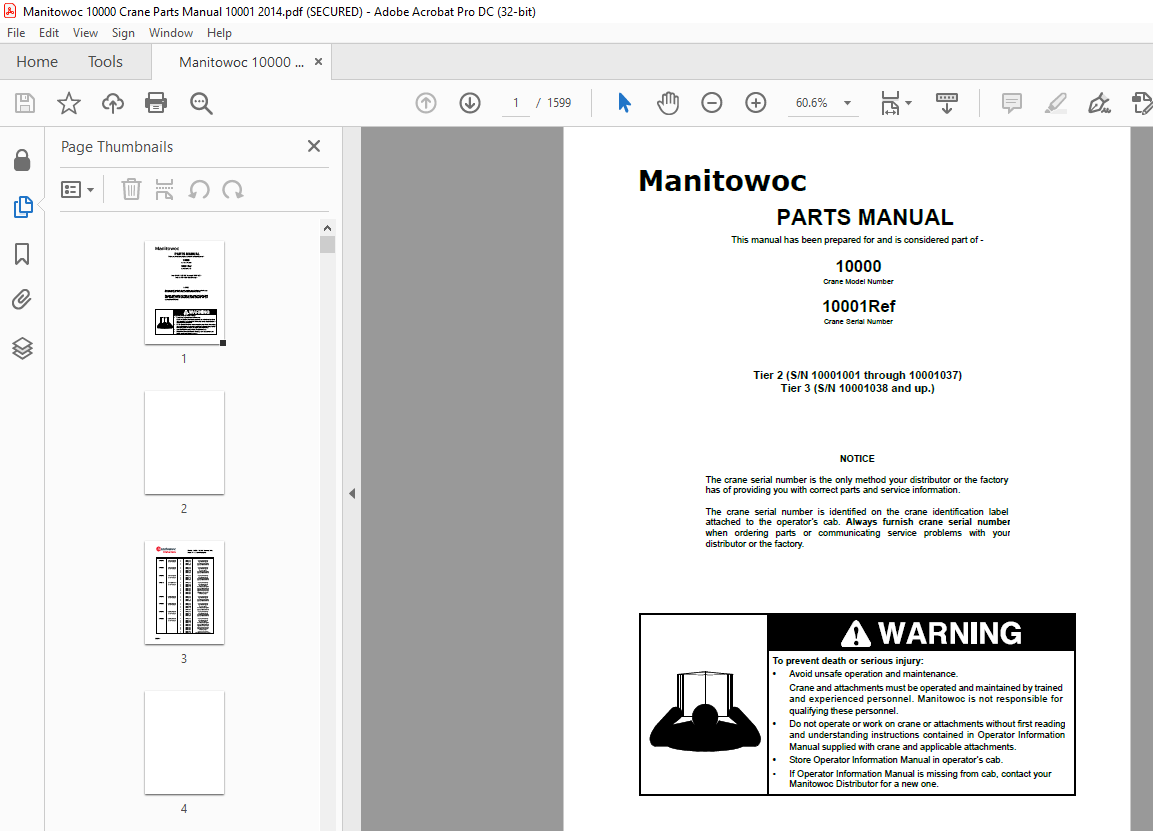Activate the Hand pan tool
The height and width of the screenshot is (831, 1153).
point(668,103)
